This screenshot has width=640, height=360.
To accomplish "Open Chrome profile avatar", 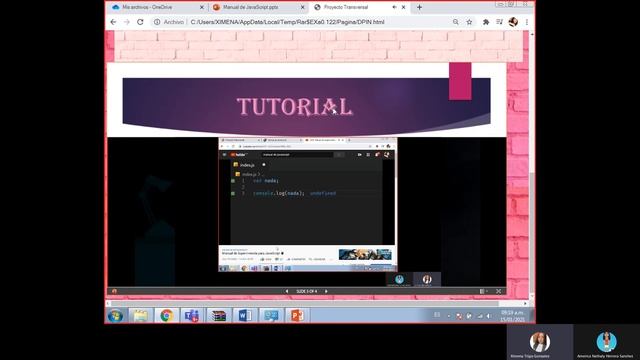I will (513, 22).
